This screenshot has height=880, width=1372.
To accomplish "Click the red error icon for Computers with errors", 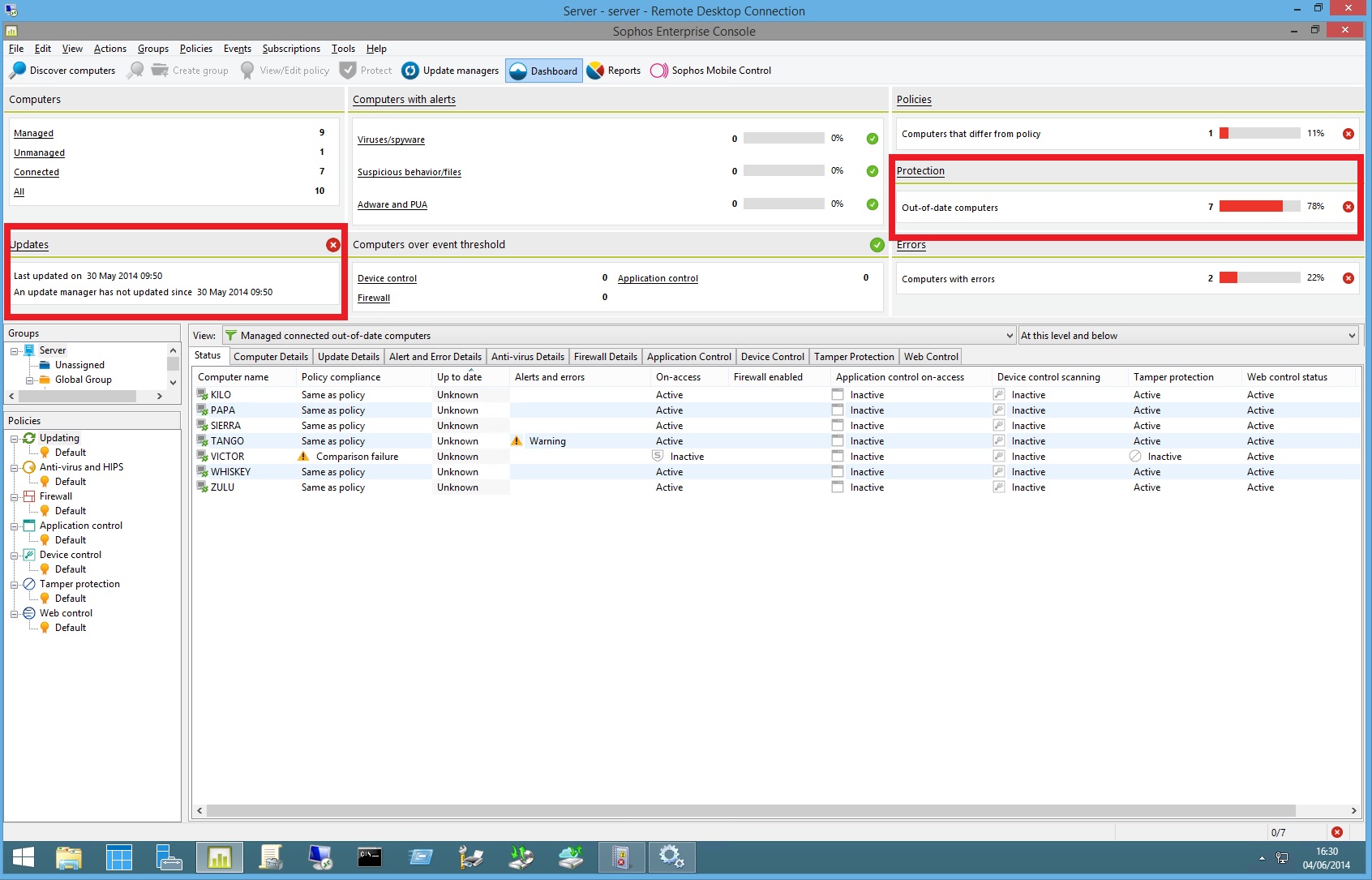I will 1348,278.
